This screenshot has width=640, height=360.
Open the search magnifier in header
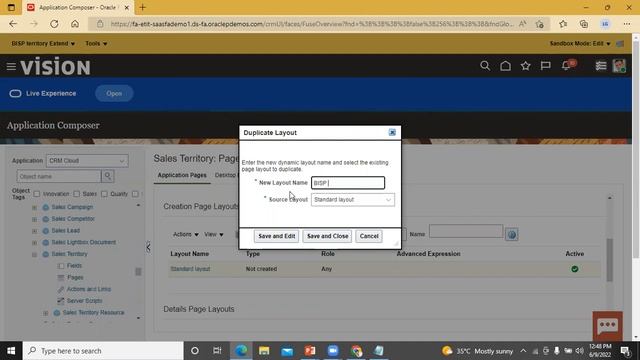[x=484, y=66]
